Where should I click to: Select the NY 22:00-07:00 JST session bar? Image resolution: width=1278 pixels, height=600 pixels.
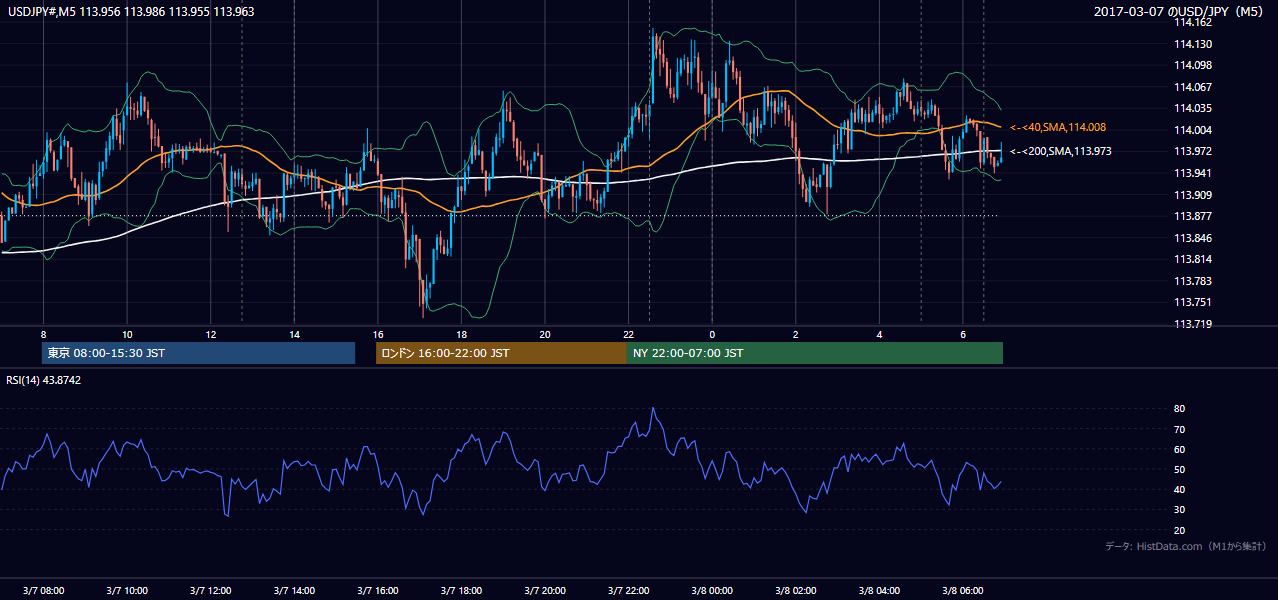point(815,353)
